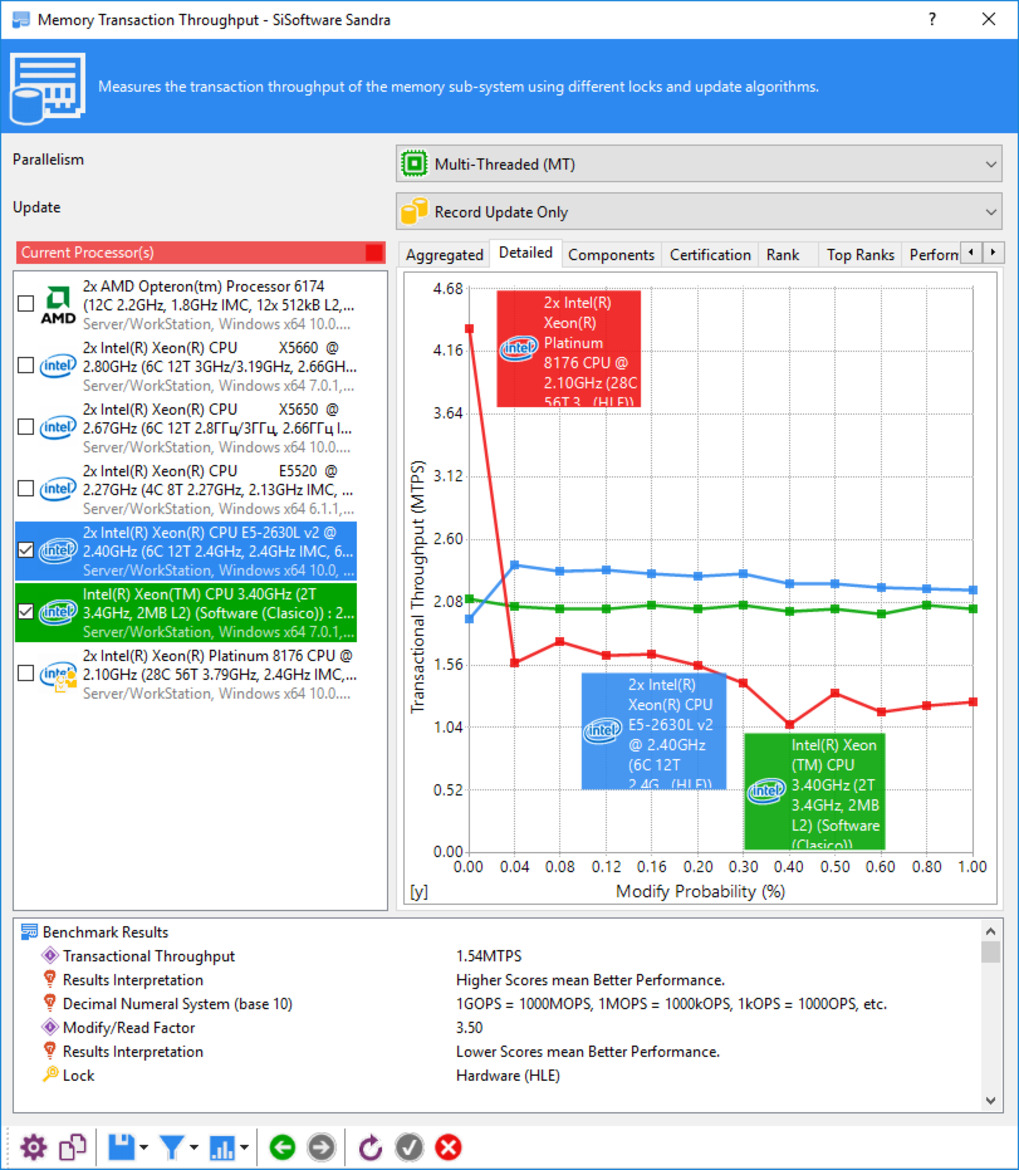This screenshot has width=1019, height=1170.
Task: Click the AMD logo of Opteron 6174
Action: coord(58,305)
